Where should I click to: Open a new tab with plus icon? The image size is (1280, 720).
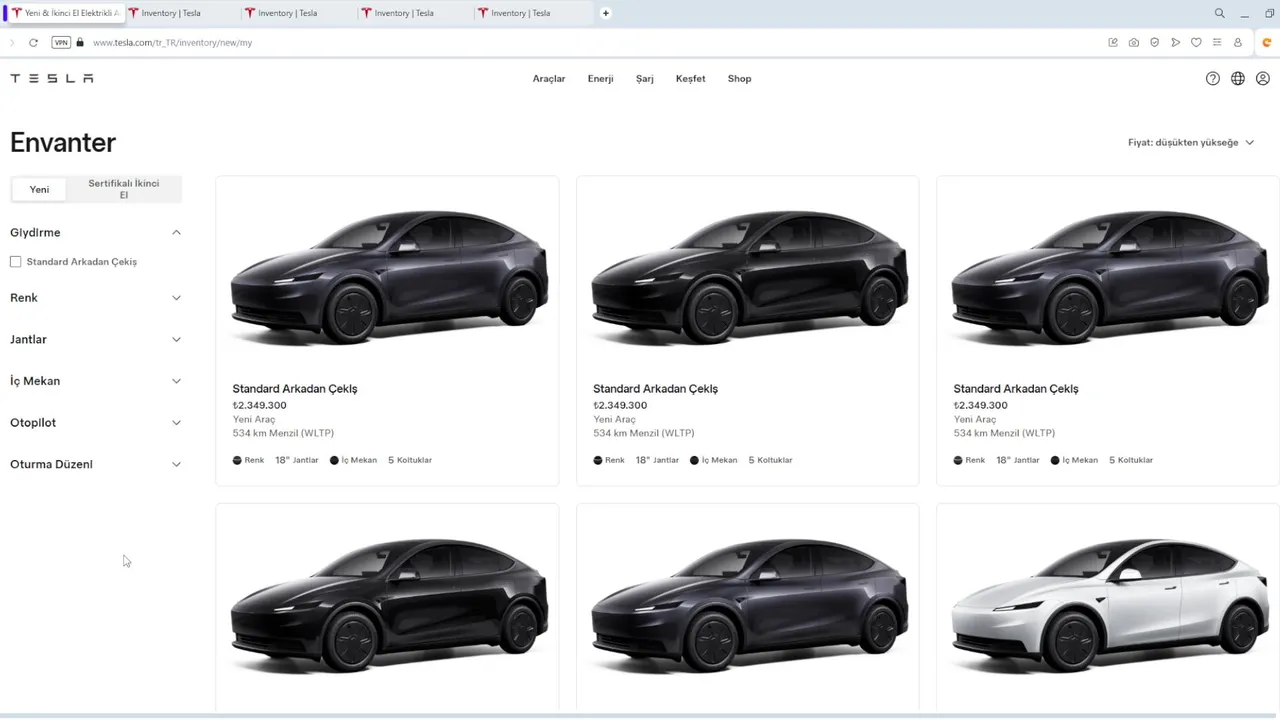[605, 13]
